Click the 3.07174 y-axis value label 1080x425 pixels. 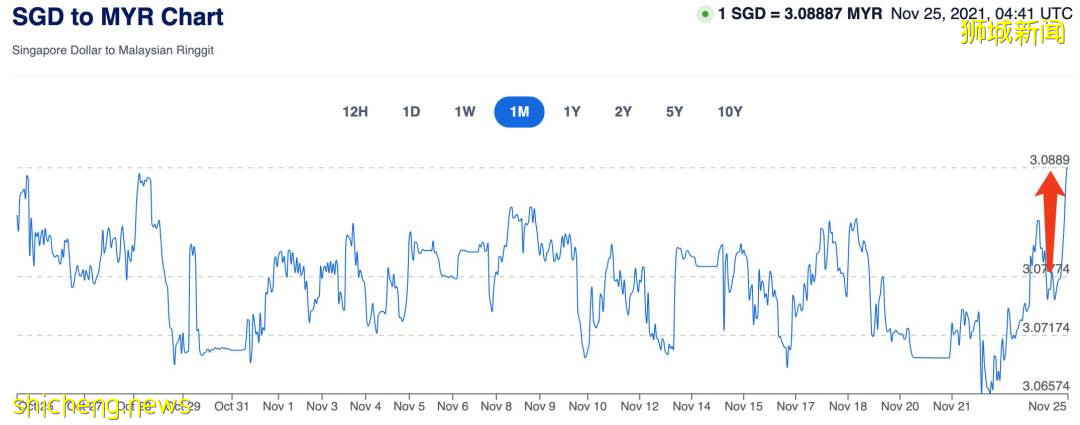click(1046, 327)
